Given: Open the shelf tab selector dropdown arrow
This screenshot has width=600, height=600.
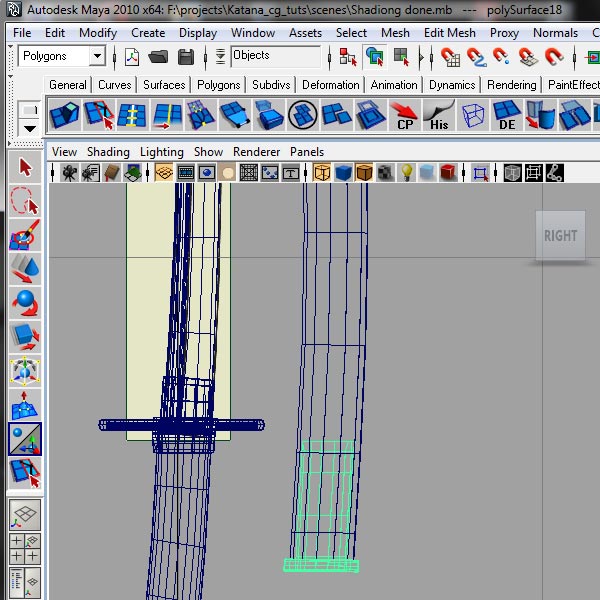Looking at the screenshot, I should (30, 129).
